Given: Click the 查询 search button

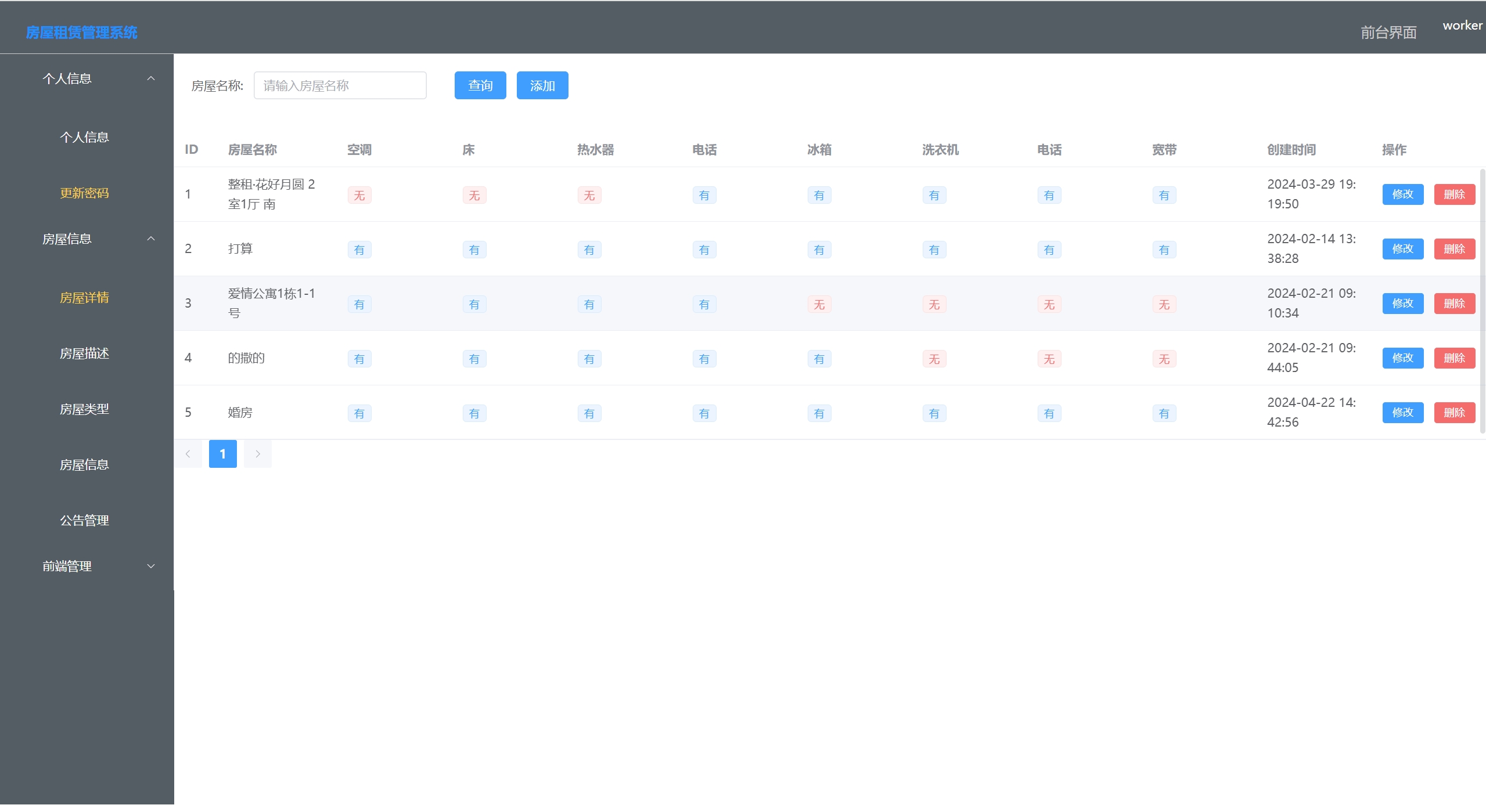Looking at the screenshot, I should click(x=480, y=85).
